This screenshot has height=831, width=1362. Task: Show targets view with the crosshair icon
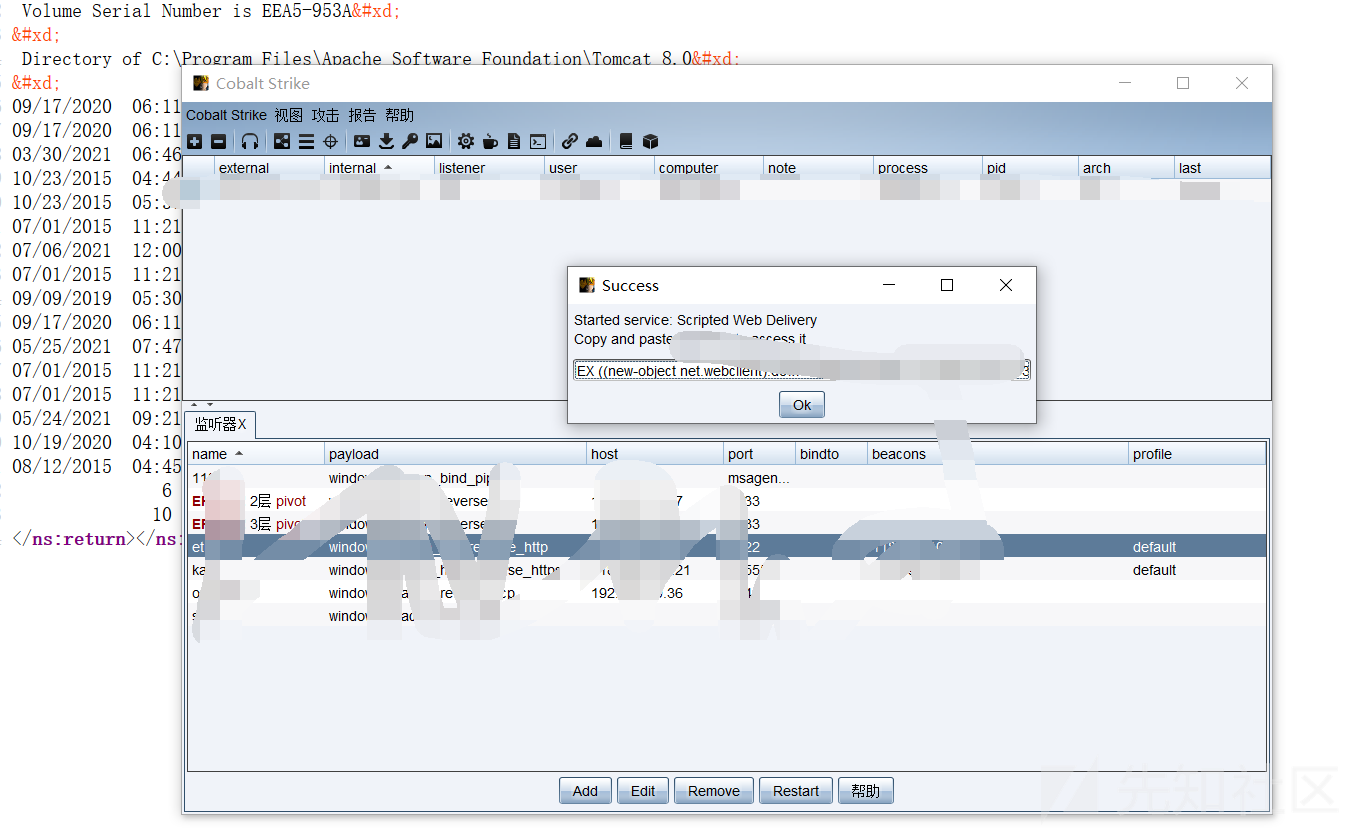pos(330,141)
